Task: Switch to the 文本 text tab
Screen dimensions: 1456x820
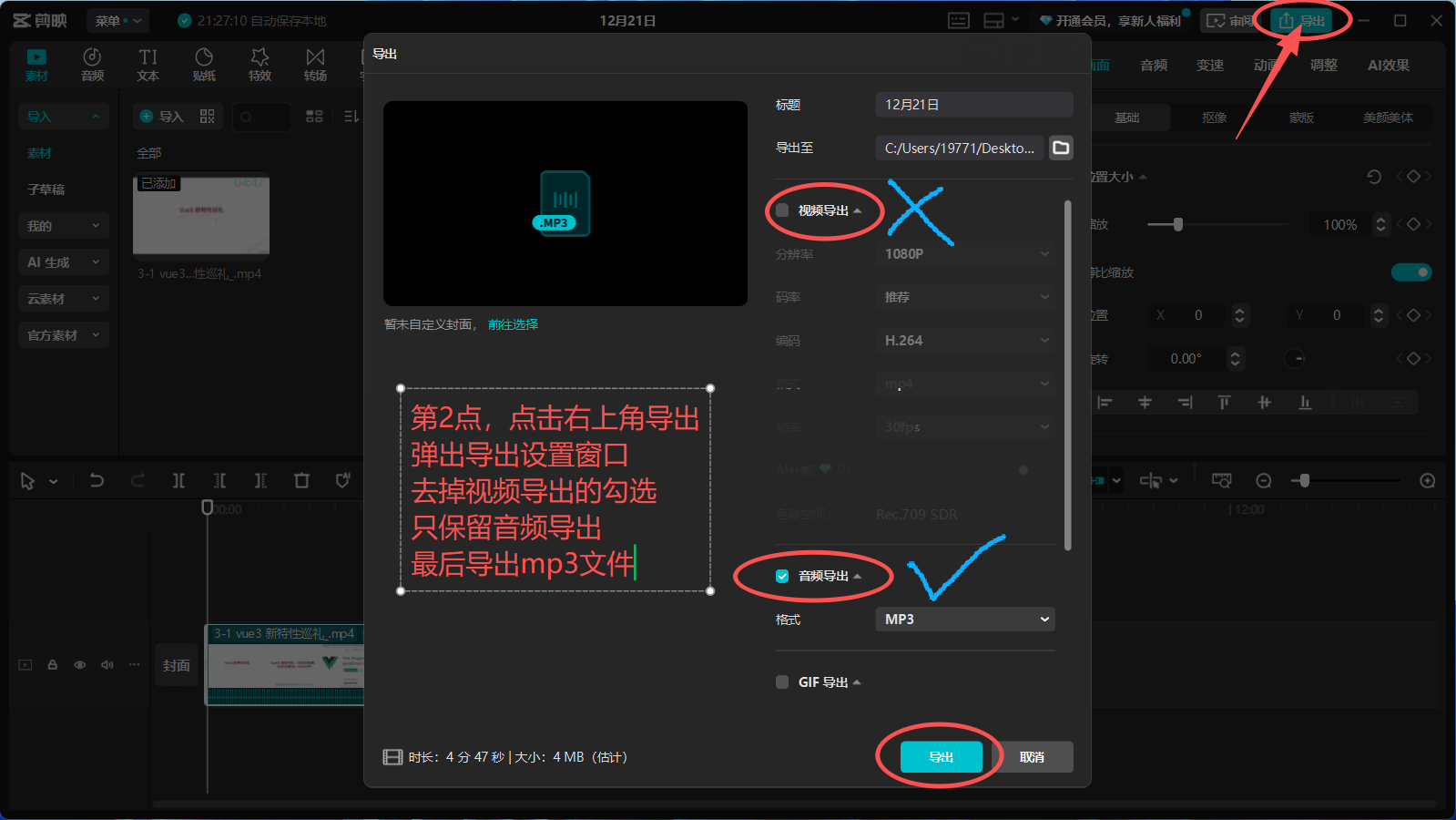Action: pos(148,65)
